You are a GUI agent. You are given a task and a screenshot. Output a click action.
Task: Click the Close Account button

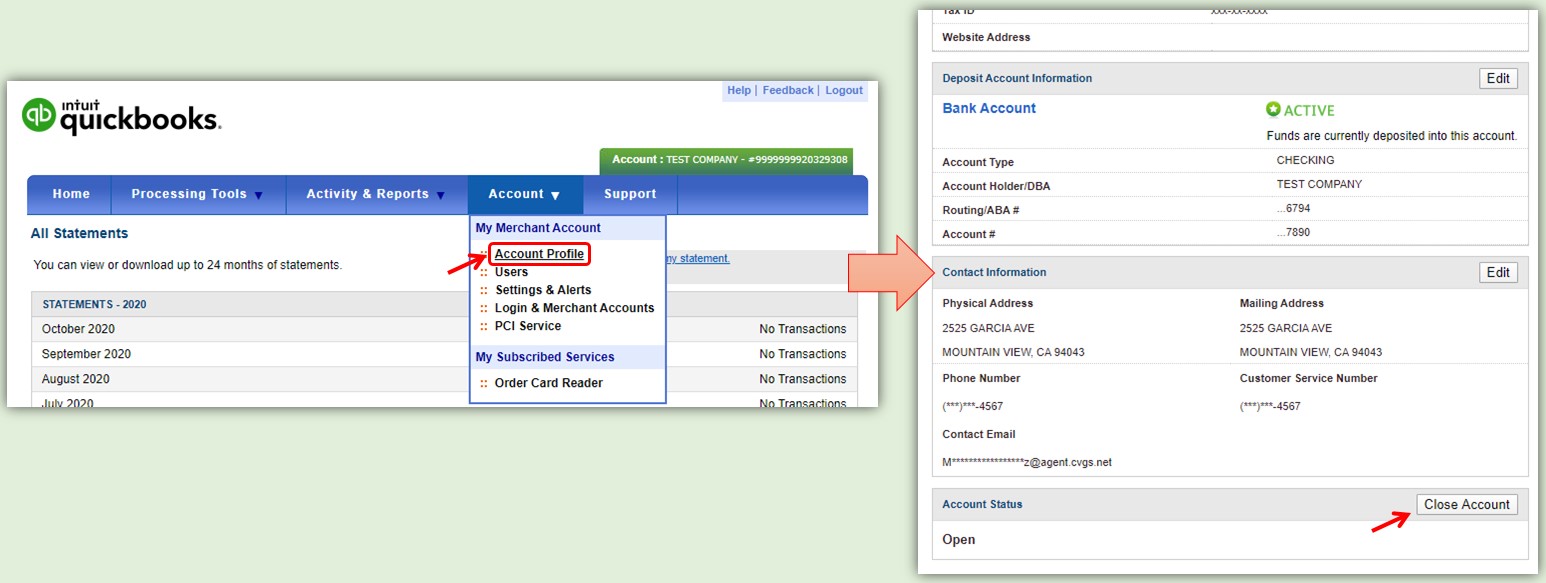pos(1467,505)
